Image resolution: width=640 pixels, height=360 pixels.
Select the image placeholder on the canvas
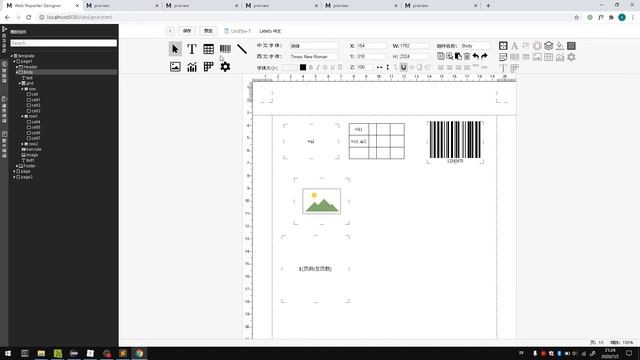[322, 201]
